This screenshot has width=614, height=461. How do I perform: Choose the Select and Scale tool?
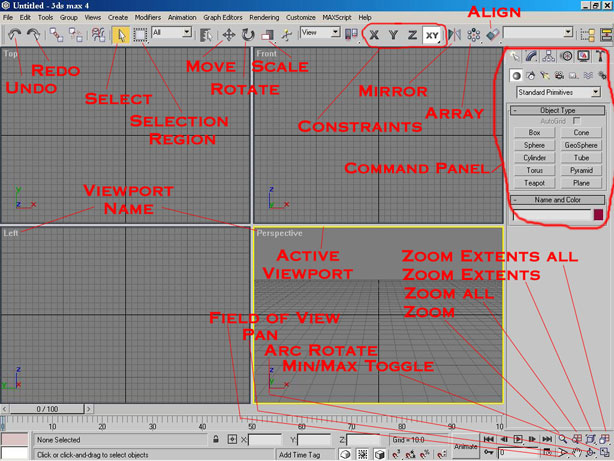tap(267, 35)
